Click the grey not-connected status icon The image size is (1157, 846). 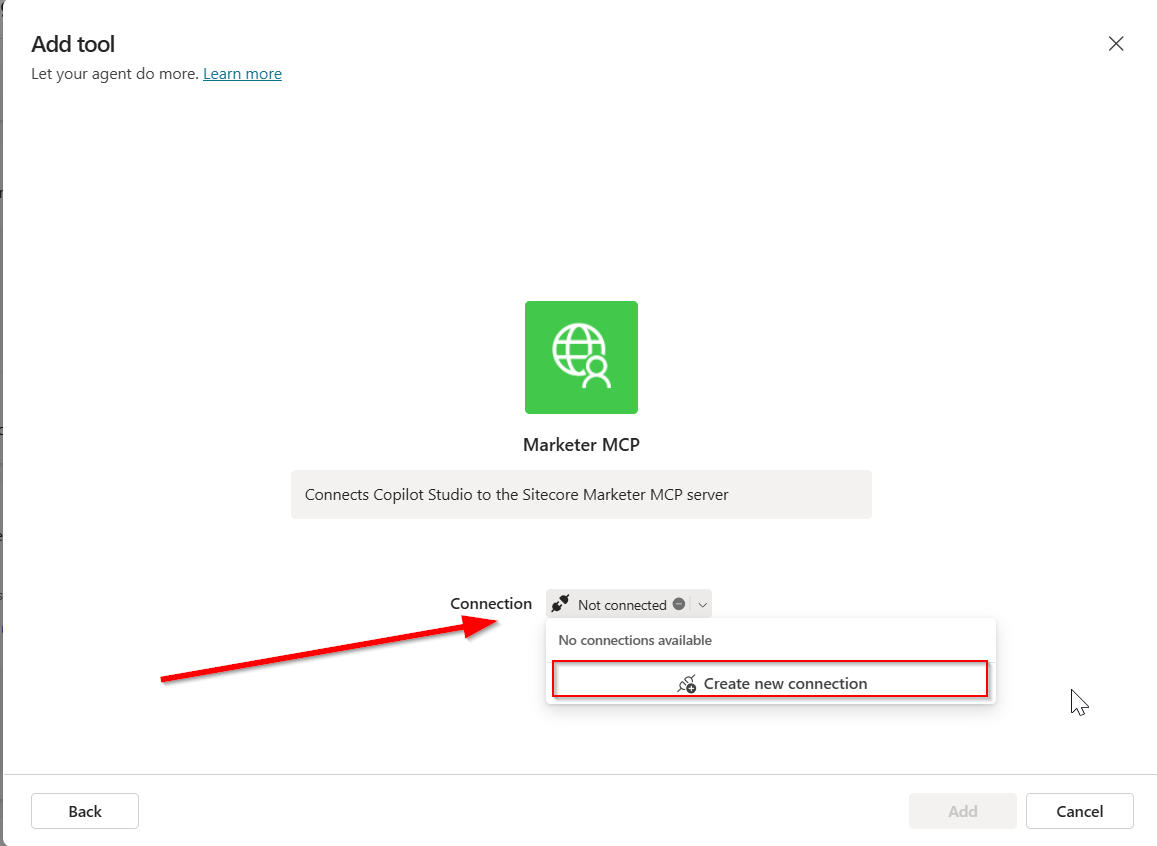pyautogui.click(x=679, y=604)
